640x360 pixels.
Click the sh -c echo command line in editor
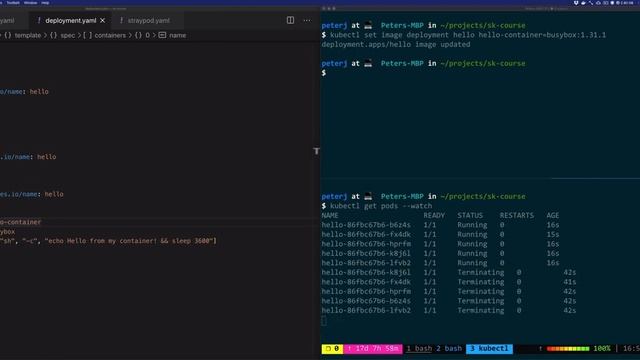[108, 241]
